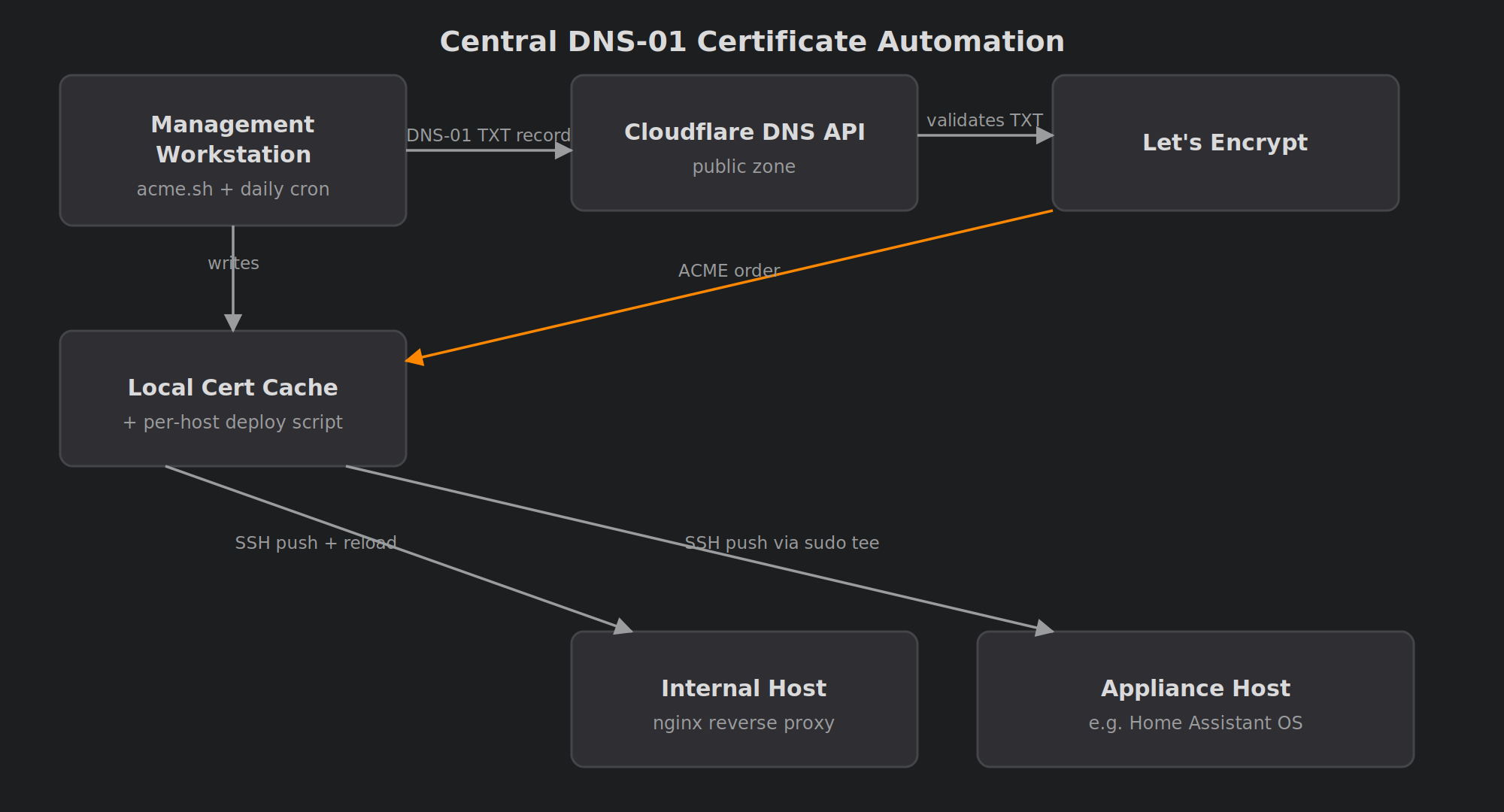Click the orange arrowhead at Local Cert Cache
This screenshot has width=1504, height=812.
tap(415, 358)
